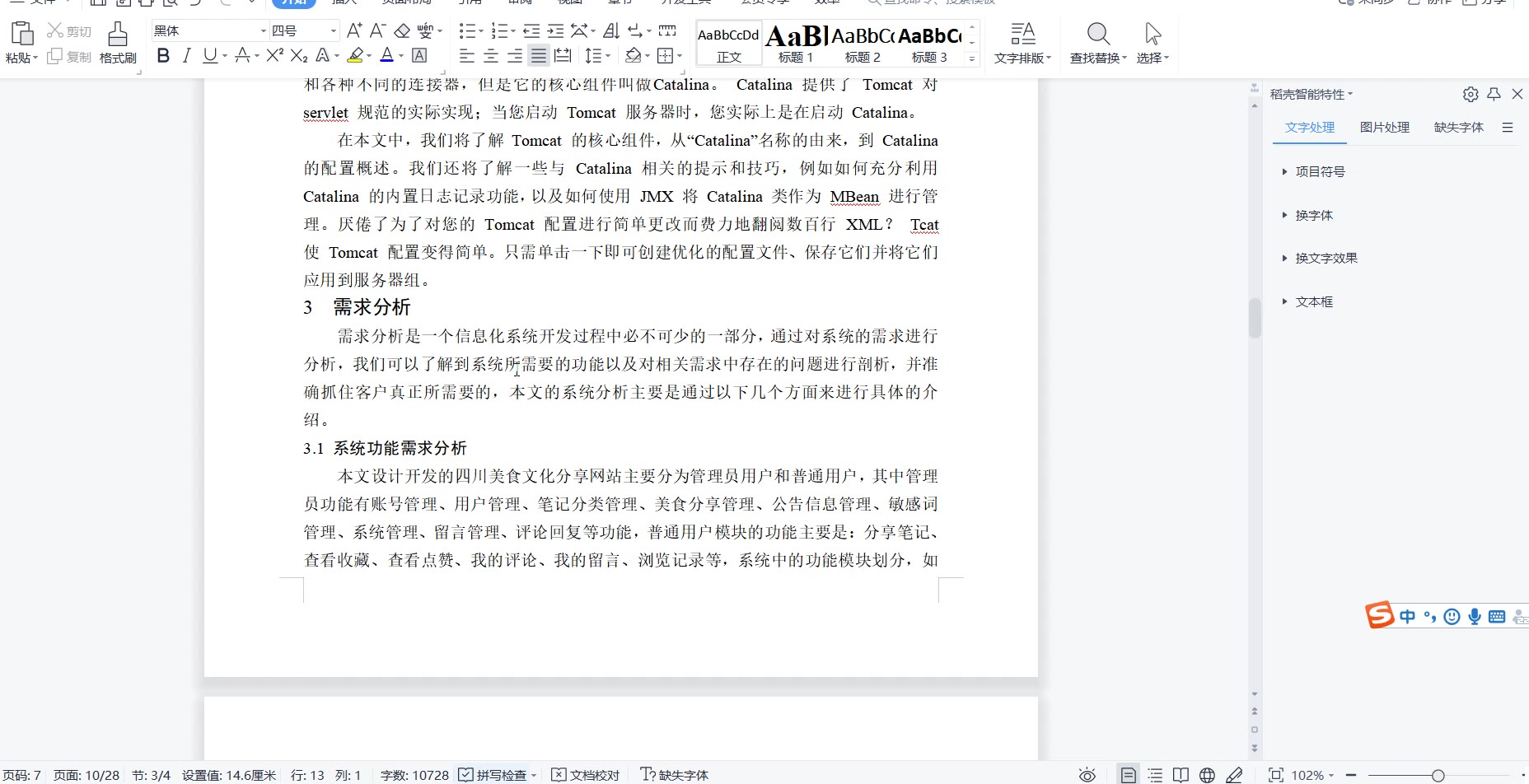Activate the Format Painter (格式刷) brush
The width and height of the screenshot is (1529, 784).
coord(118,43)
